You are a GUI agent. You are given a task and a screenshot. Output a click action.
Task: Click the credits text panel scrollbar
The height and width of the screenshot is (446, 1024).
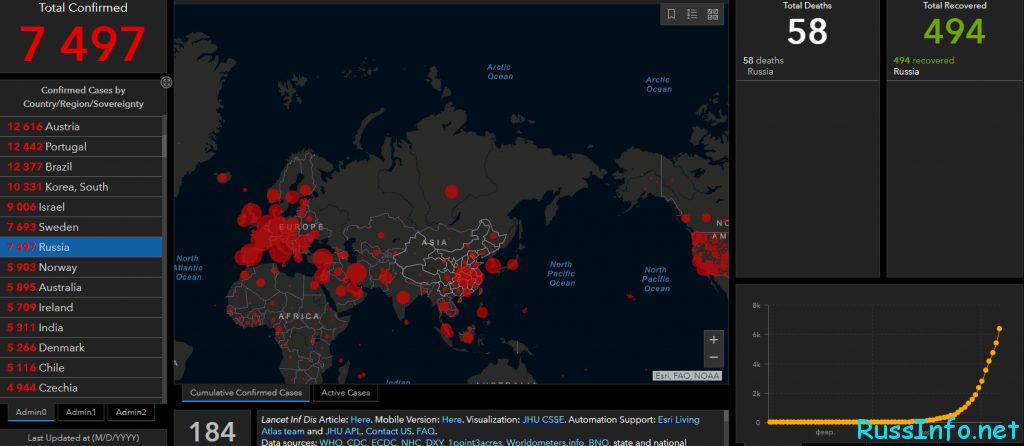point(725,419)
